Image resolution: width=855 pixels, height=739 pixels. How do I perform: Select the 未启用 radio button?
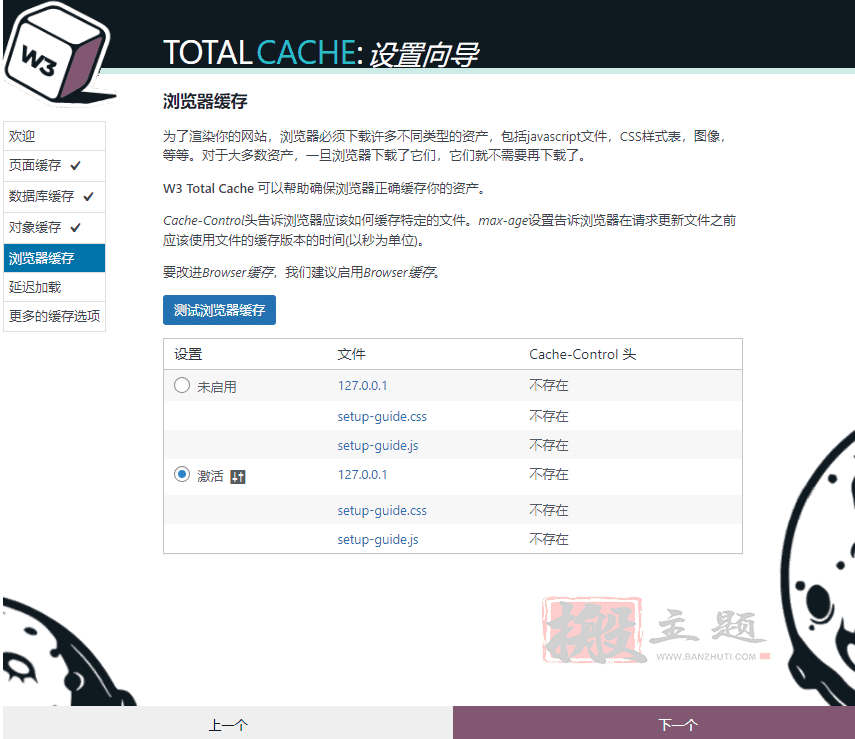[182, 386]
